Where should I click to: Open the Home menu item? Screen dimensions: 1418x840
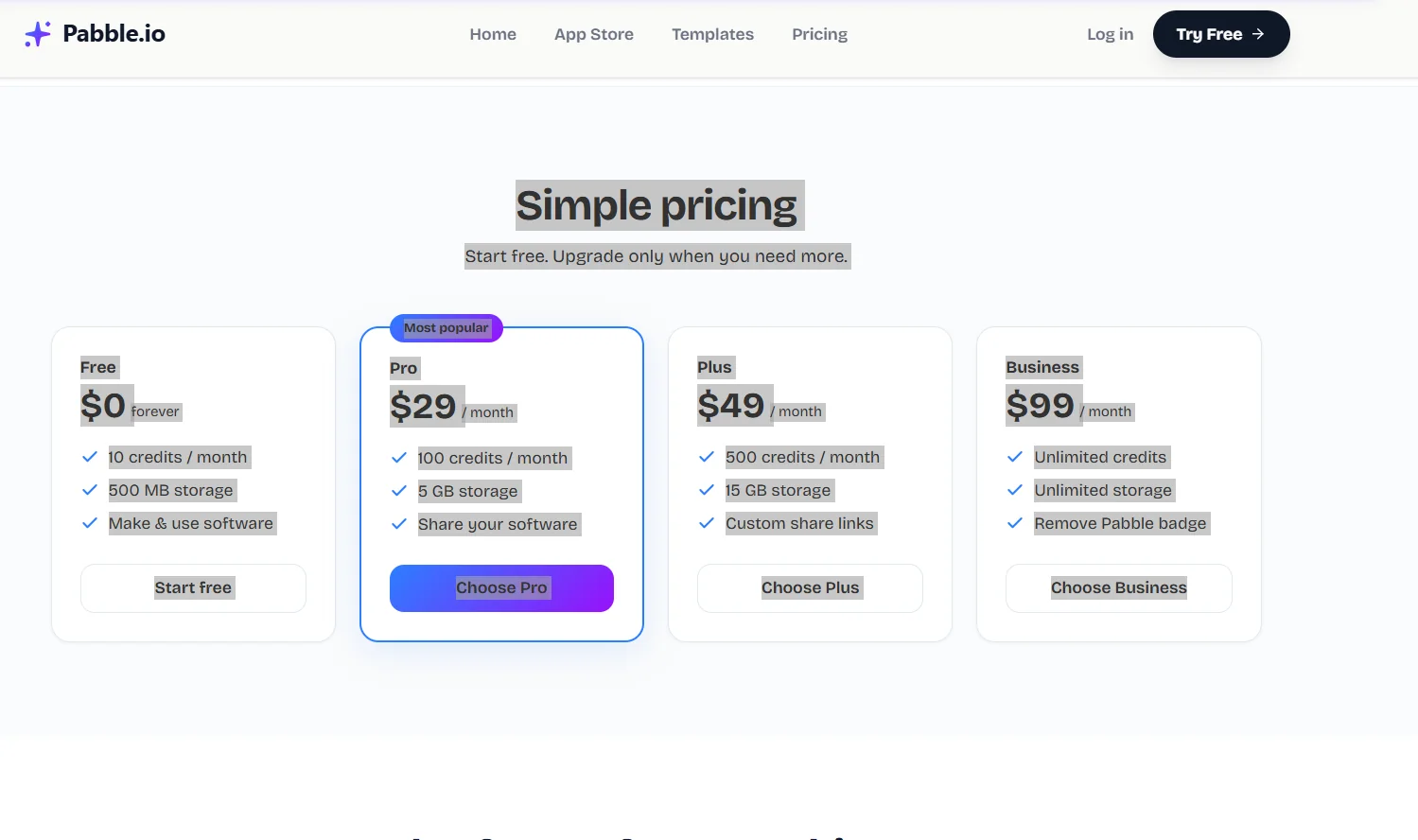(493, 34)
